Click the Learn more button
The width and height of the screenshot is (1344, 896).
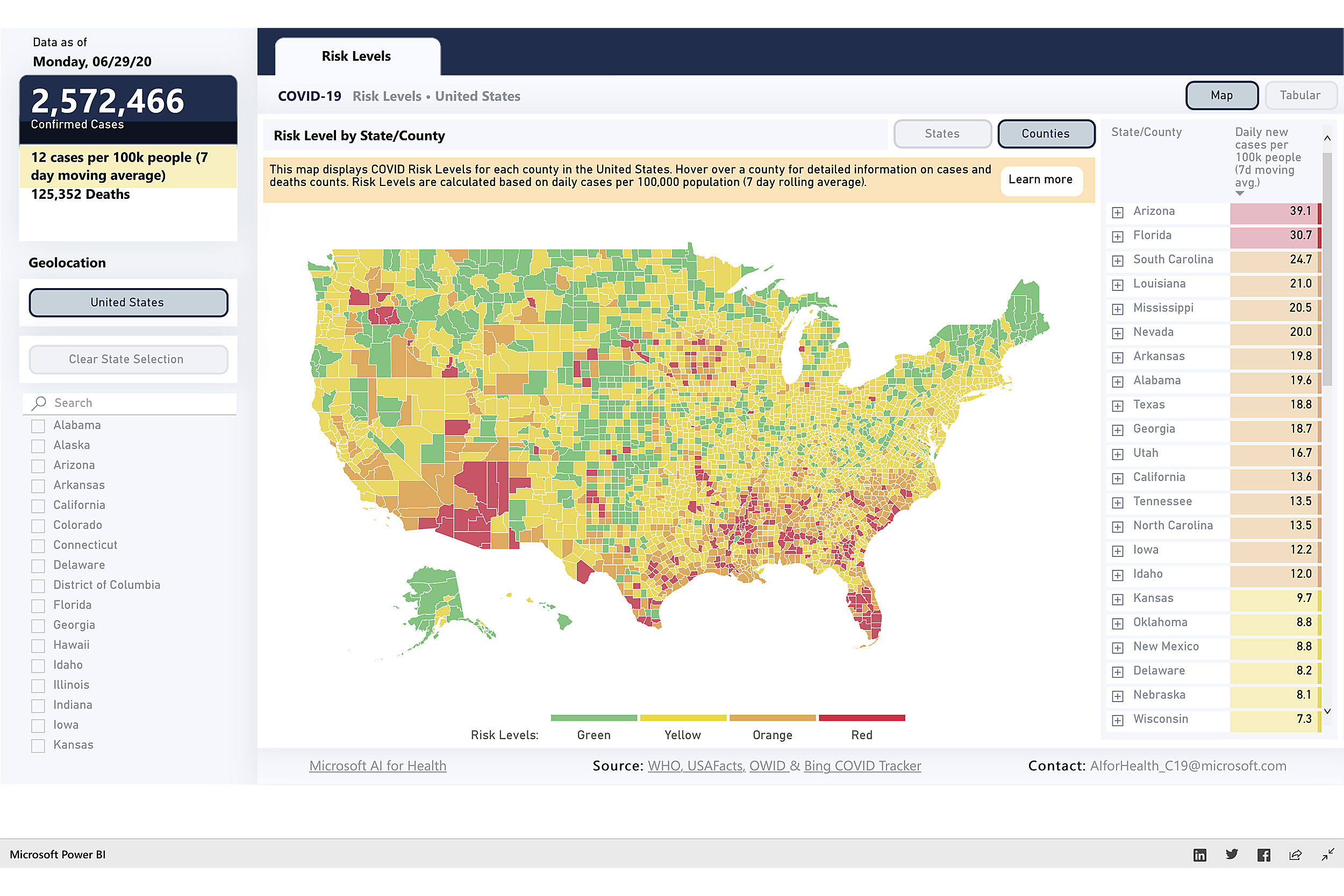1041,180
